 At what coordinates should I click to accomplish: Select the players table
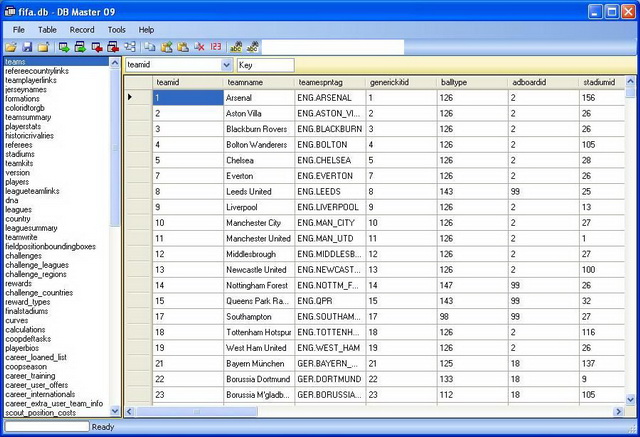17,182
